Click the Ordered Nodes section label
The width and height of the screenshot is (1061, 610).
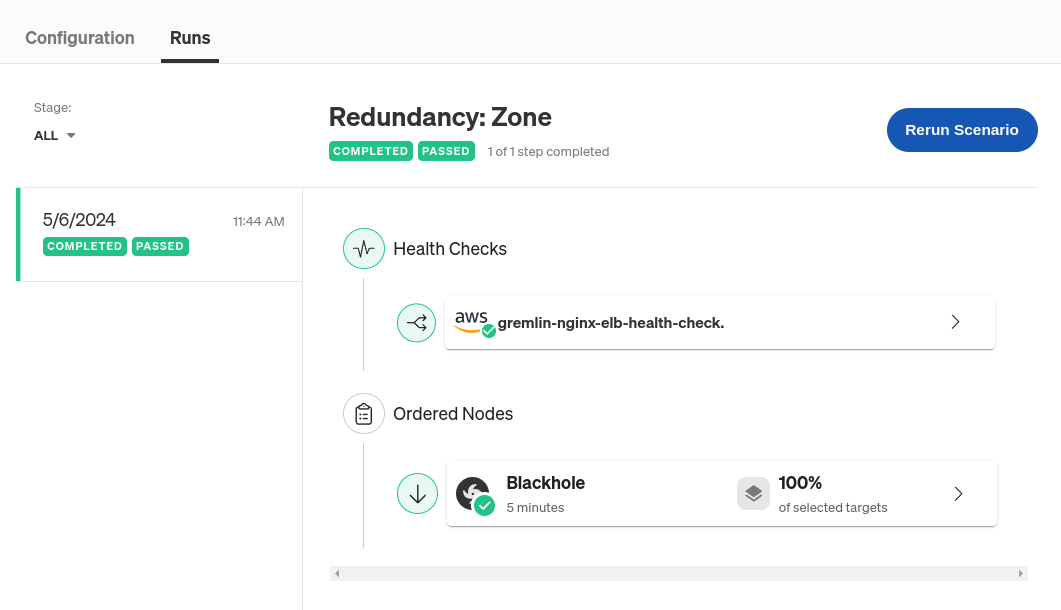[453, 414]
